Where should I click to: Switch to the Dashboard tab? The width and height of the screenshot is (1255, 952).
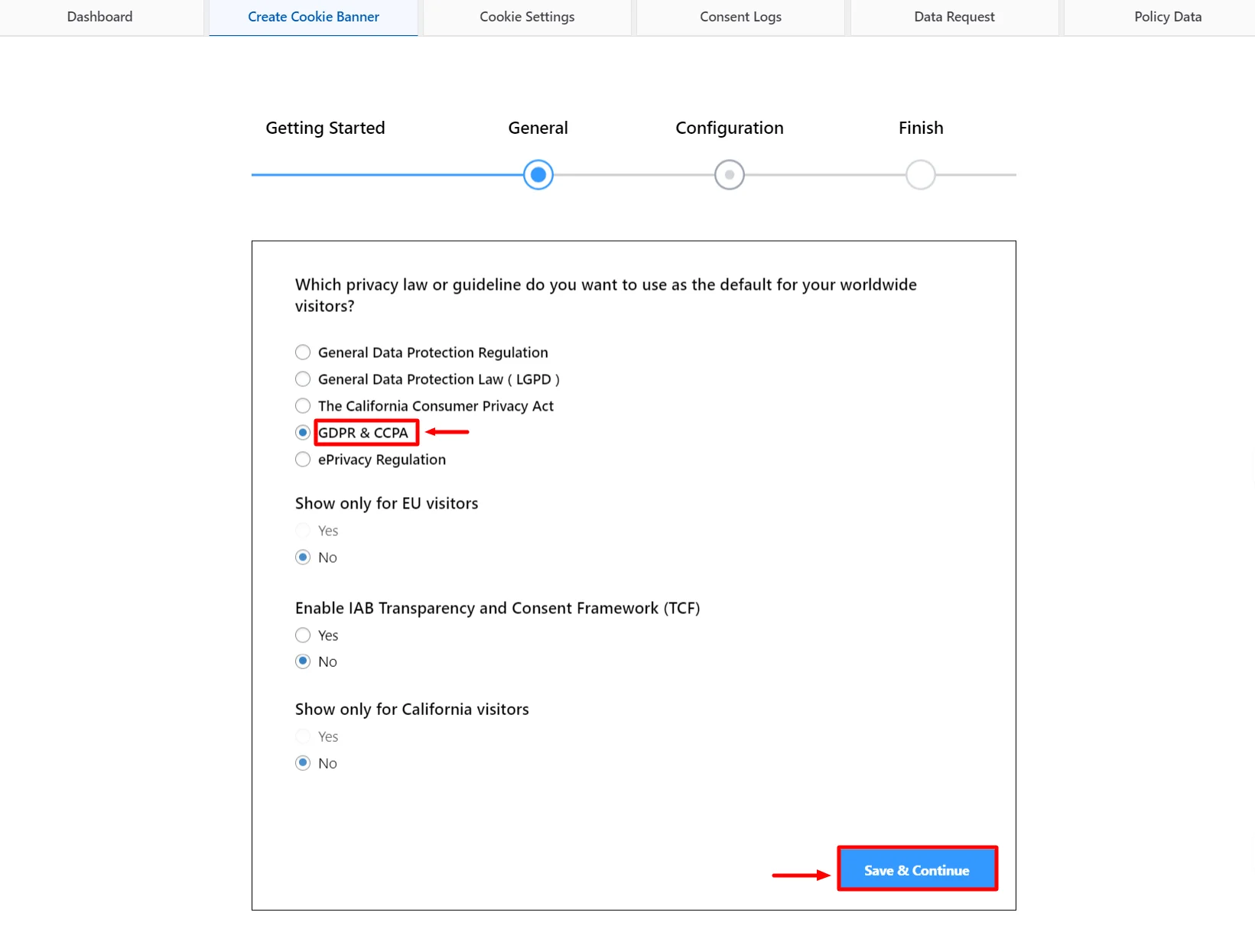pyautogui.click(x=99, y=16)
